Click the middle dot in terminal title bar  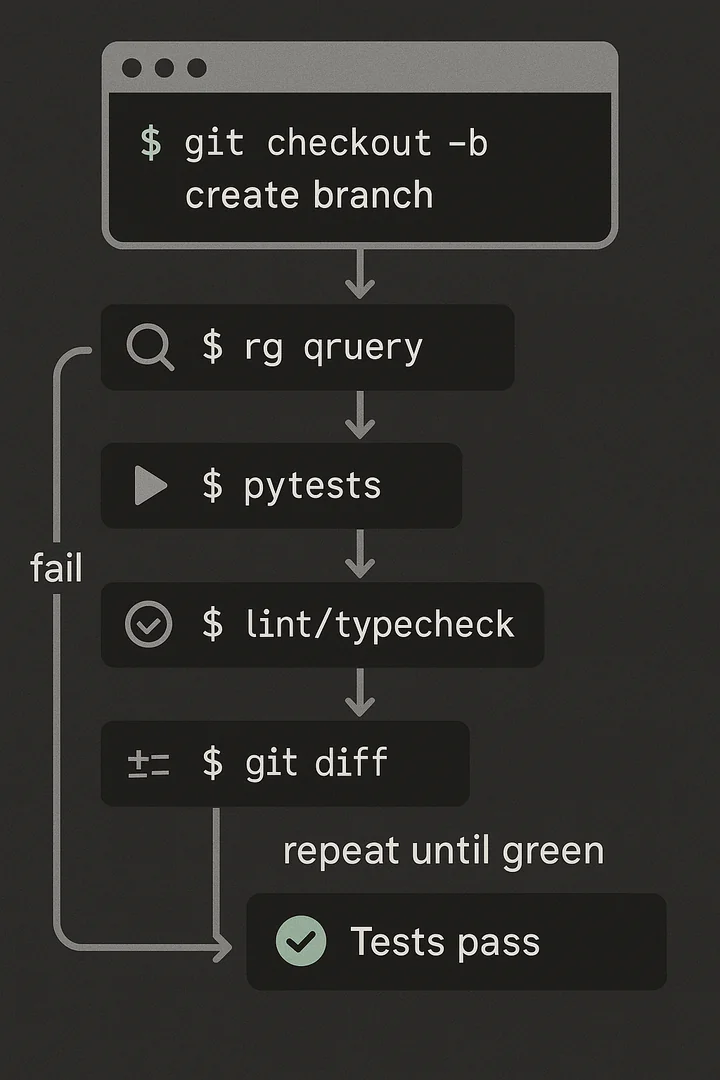[164, 68]
